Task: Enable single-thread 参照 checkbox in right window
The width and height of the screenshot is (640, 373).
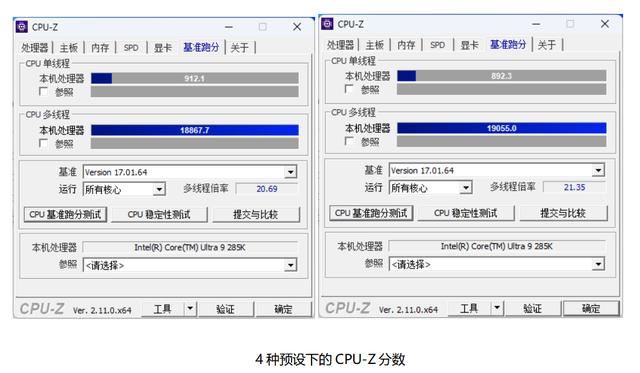Action: 349,89
